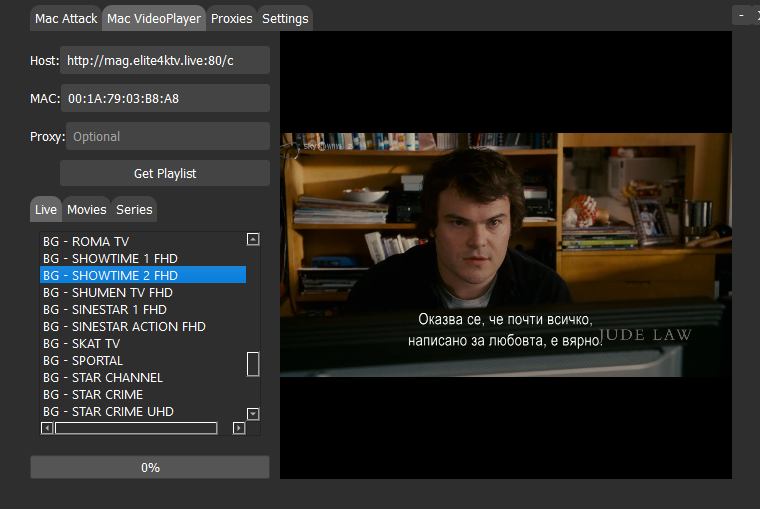Click the optional Proxy field

tap(168, 136)
